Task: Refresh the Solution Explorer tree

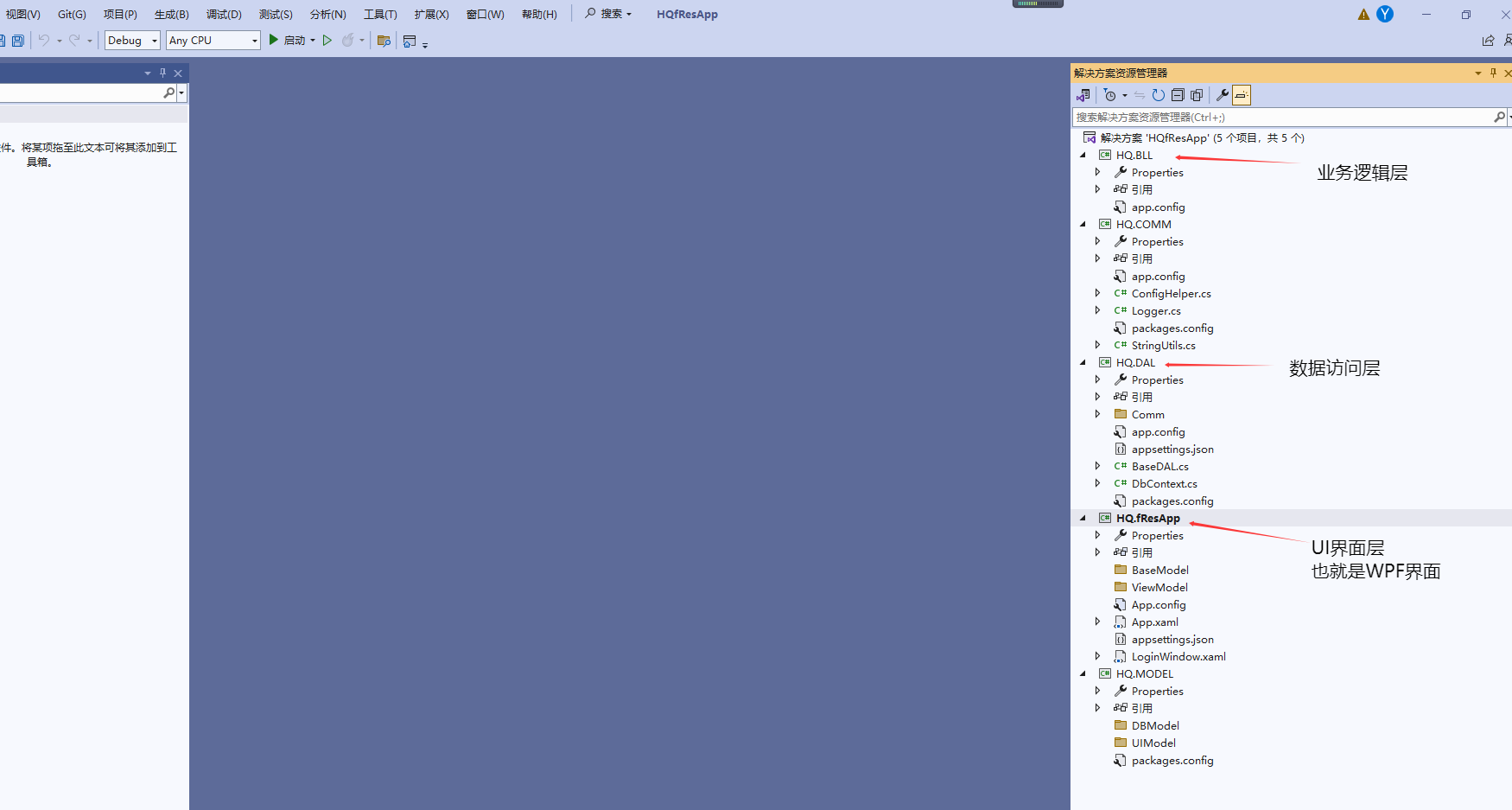Action: tap(1159, 95)
